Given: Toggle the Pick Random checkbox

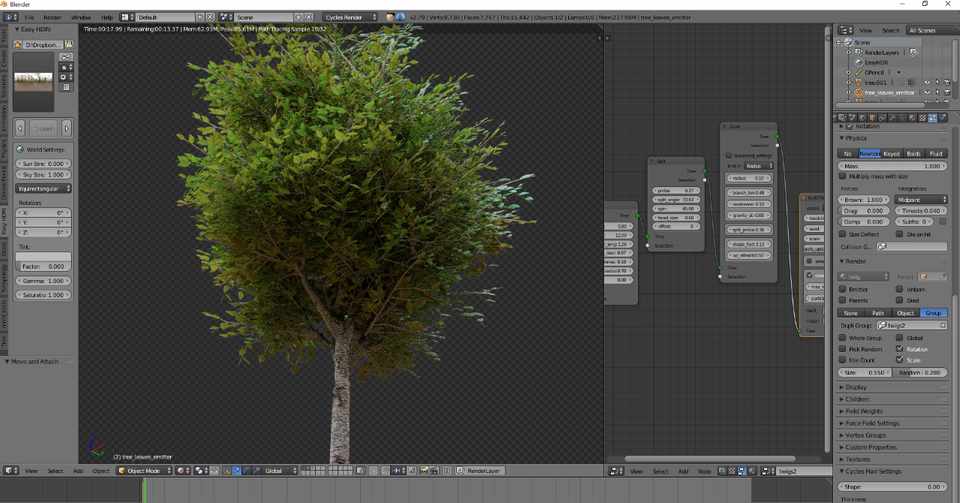Looking at the screenshot, I should 843,349.
